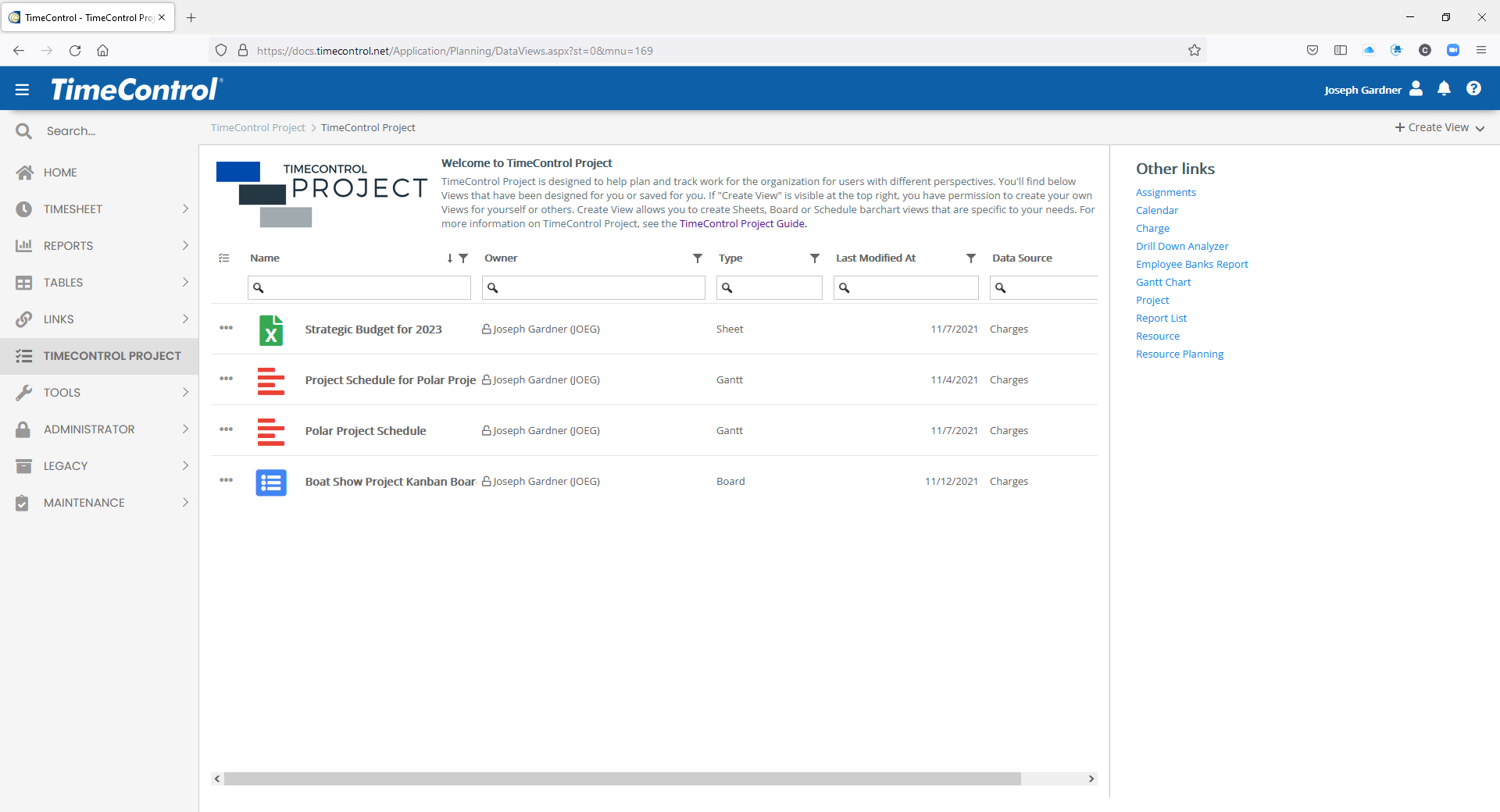This screenshot has height=812, width=1500.
Task: Click the HOME house icon
Action: pyautogui.click(x=24, y=173)
